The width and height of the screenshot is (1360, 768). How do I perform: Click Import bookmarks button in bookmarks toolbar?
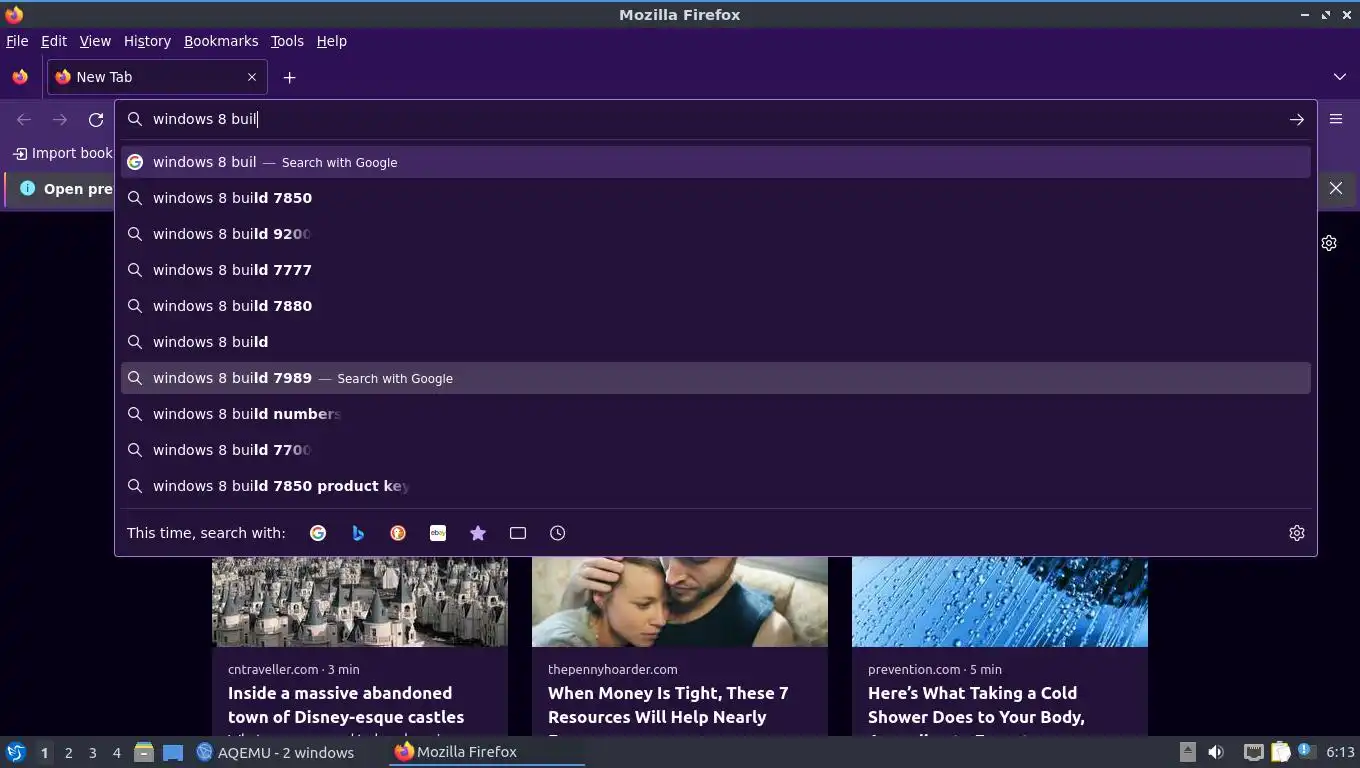click(x=62, y=153)
